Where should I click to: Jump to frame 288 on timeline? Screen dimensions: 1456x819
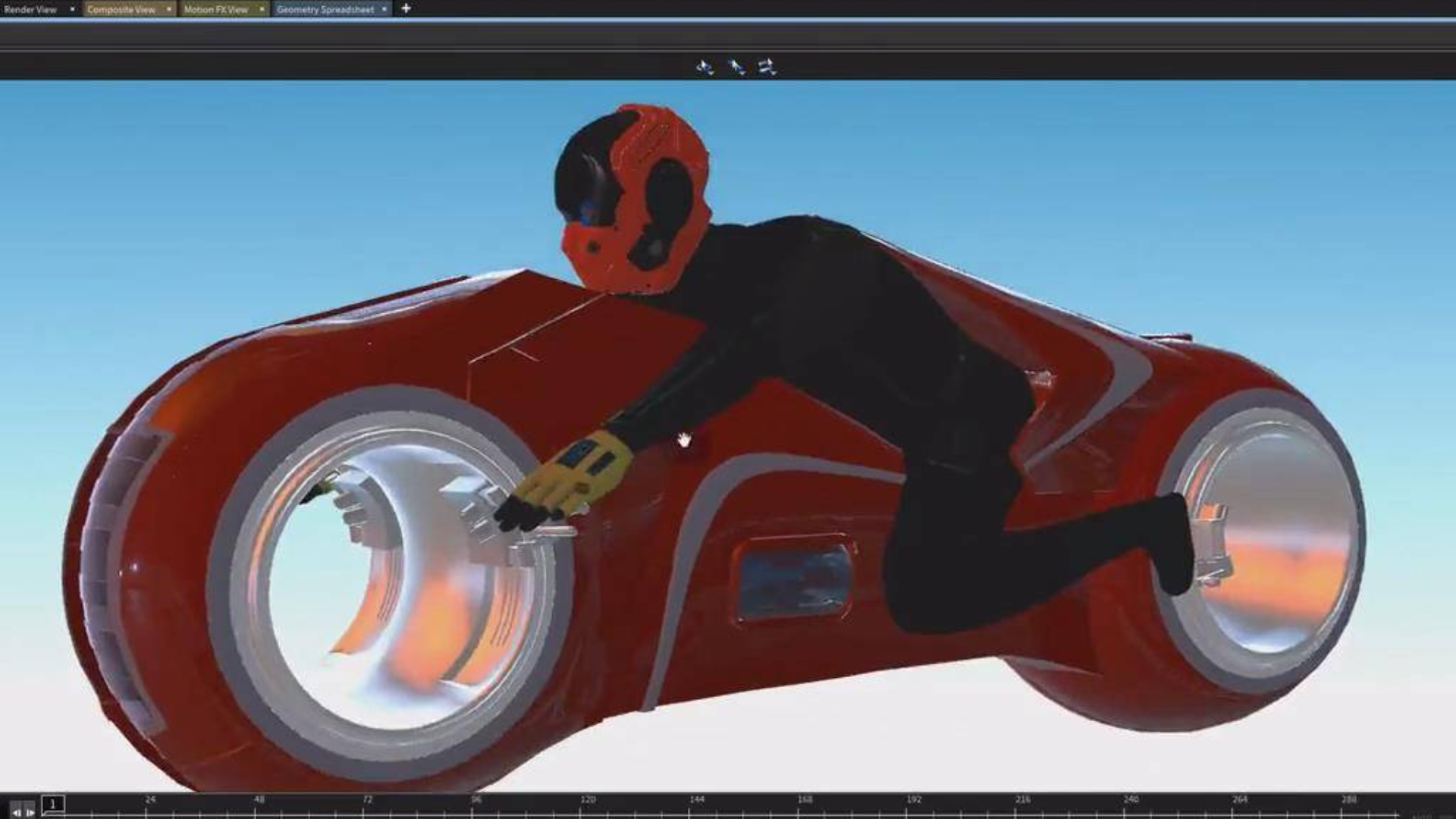[1349, 800]
